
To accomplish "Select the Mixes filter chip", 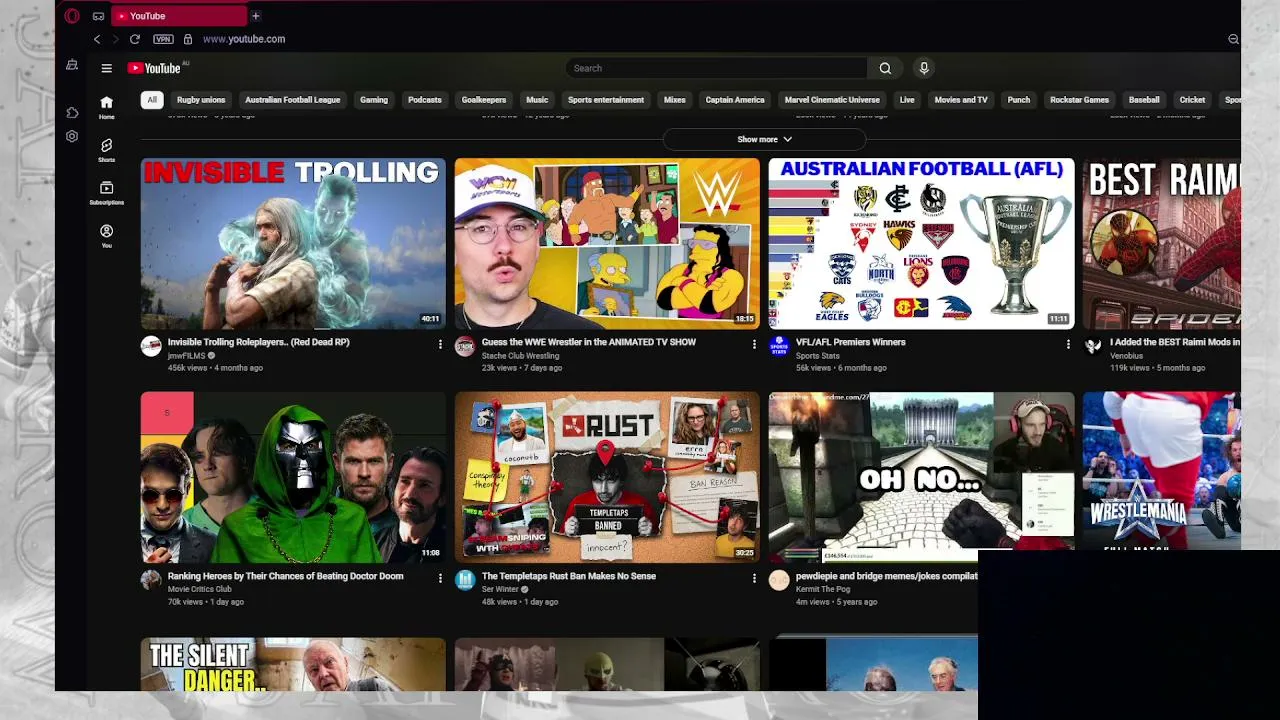I will pos(675,100).
